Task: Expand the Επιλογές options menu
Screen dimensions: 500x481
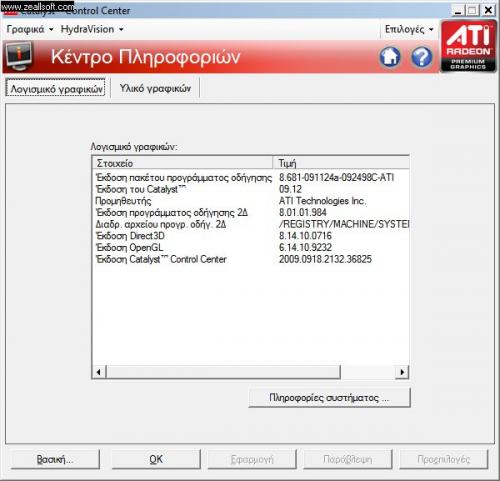Action: [x=409, y=29]
